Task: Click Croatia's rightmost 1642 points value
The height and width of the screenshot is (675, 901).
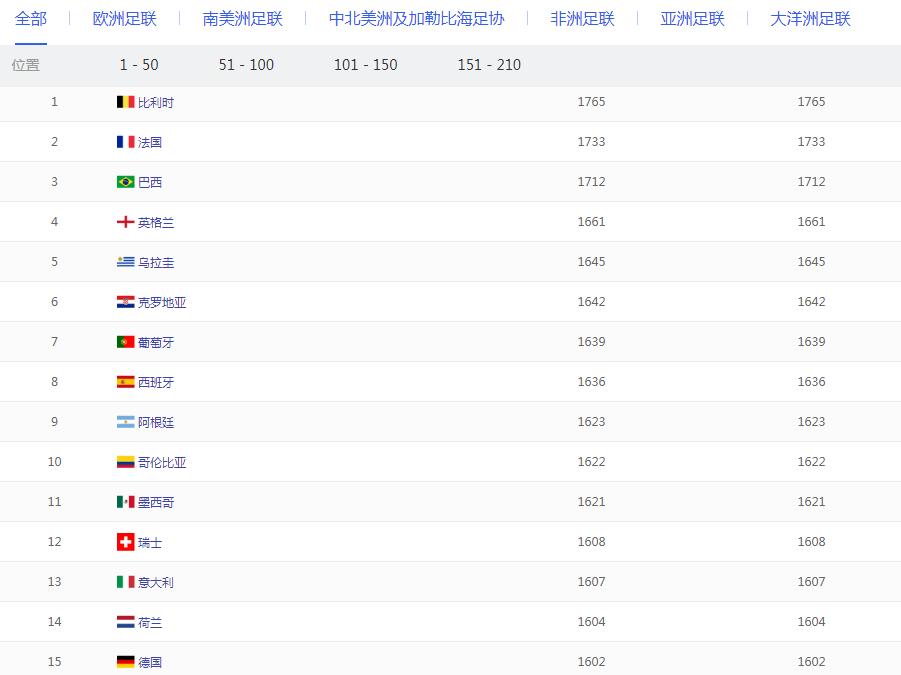Action: (x=811, y=302)
